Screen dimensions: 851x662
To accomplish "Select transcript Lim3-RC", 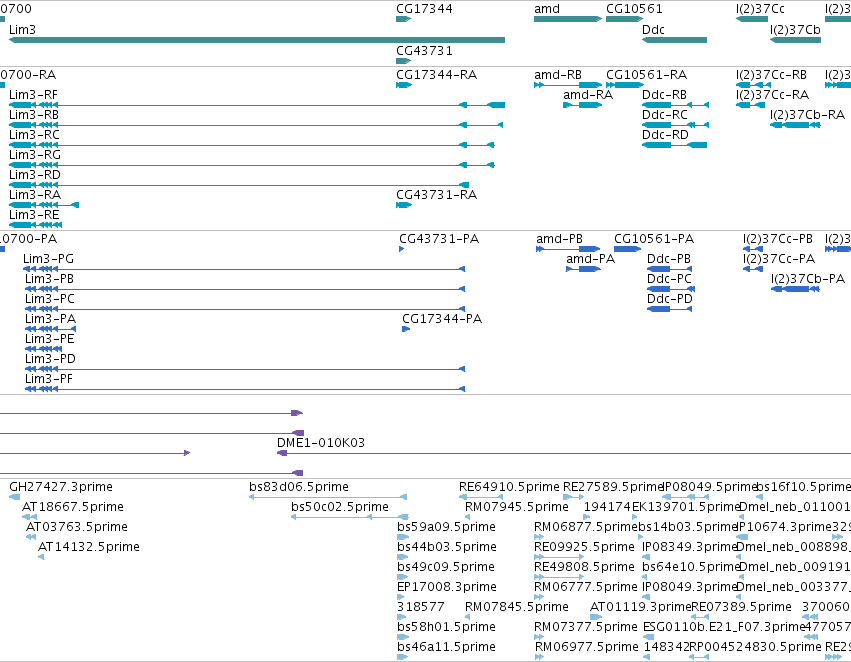I will 251,145.
